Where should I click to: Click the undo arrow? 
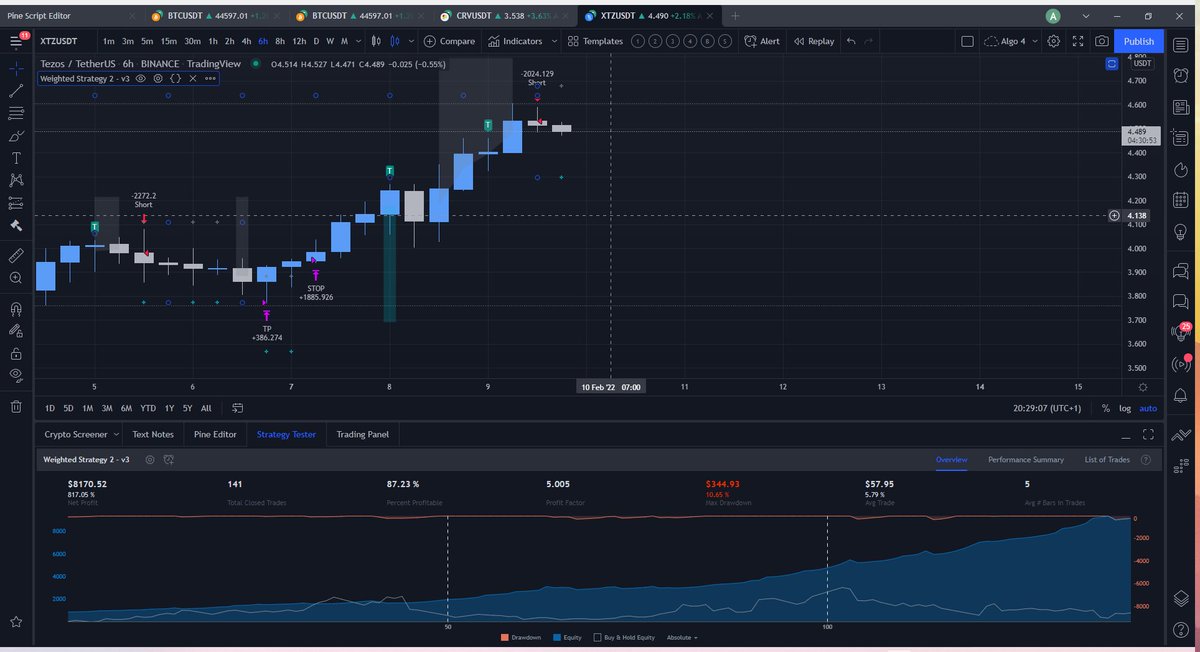coord(851,41)
